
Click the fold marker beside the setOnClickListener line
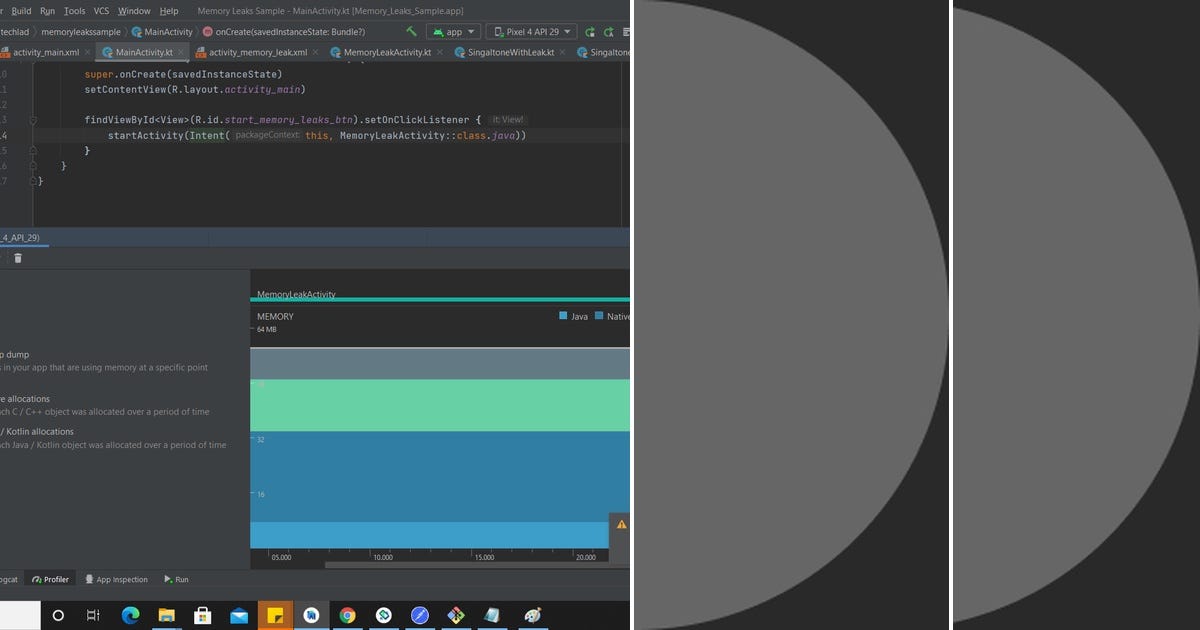tap(32, 120)
